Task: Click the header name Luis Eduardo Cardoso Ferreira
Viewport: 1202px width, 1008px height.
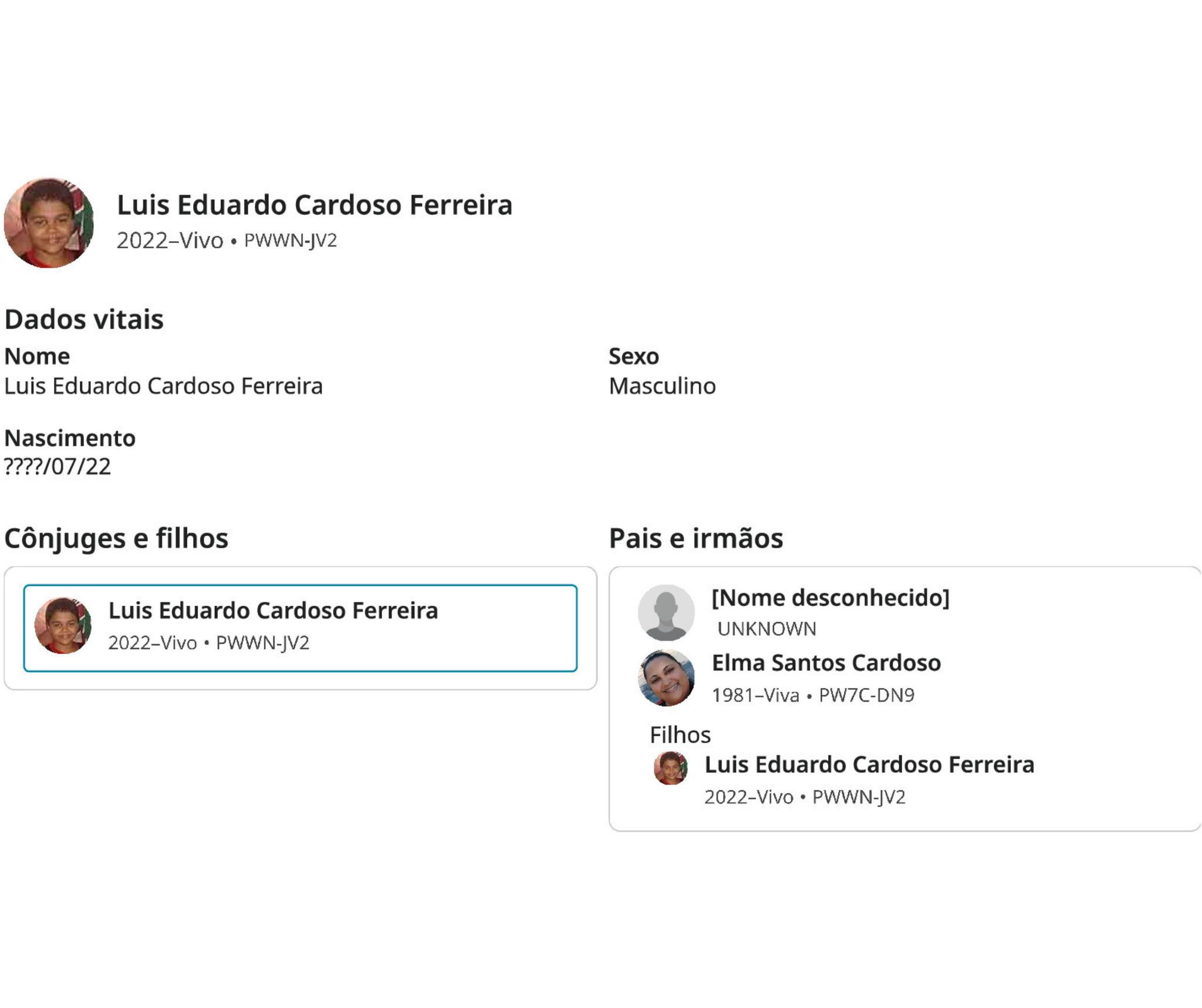Action: tap(315, 205)
